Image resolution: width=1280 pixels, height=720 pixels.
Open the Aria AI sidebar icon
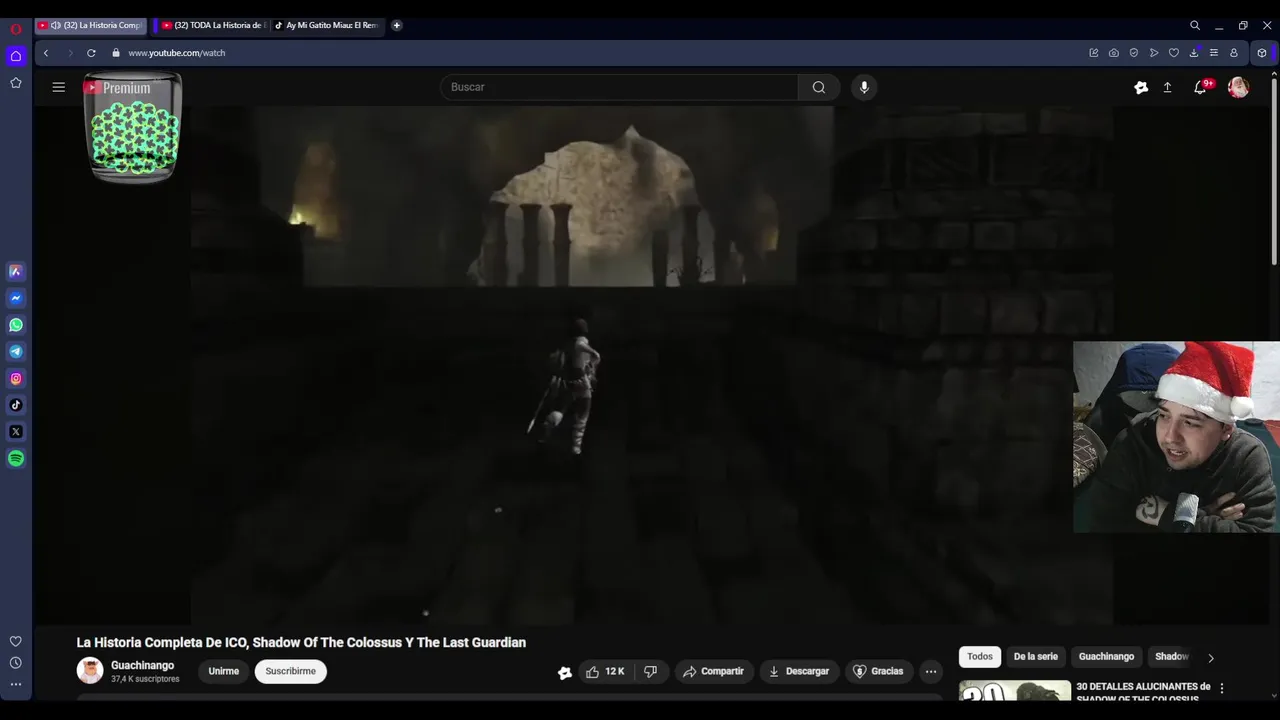click(16, 271)
